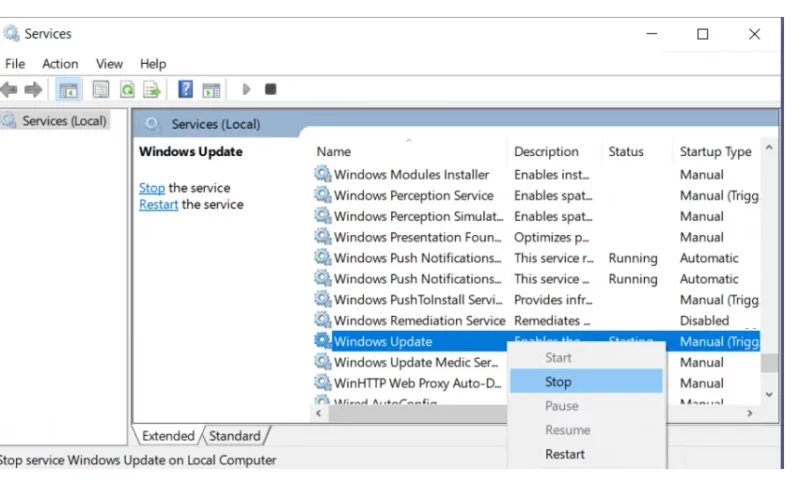Choose Pause in the context menu
The image size is (800, 500).
coord(586,406)
